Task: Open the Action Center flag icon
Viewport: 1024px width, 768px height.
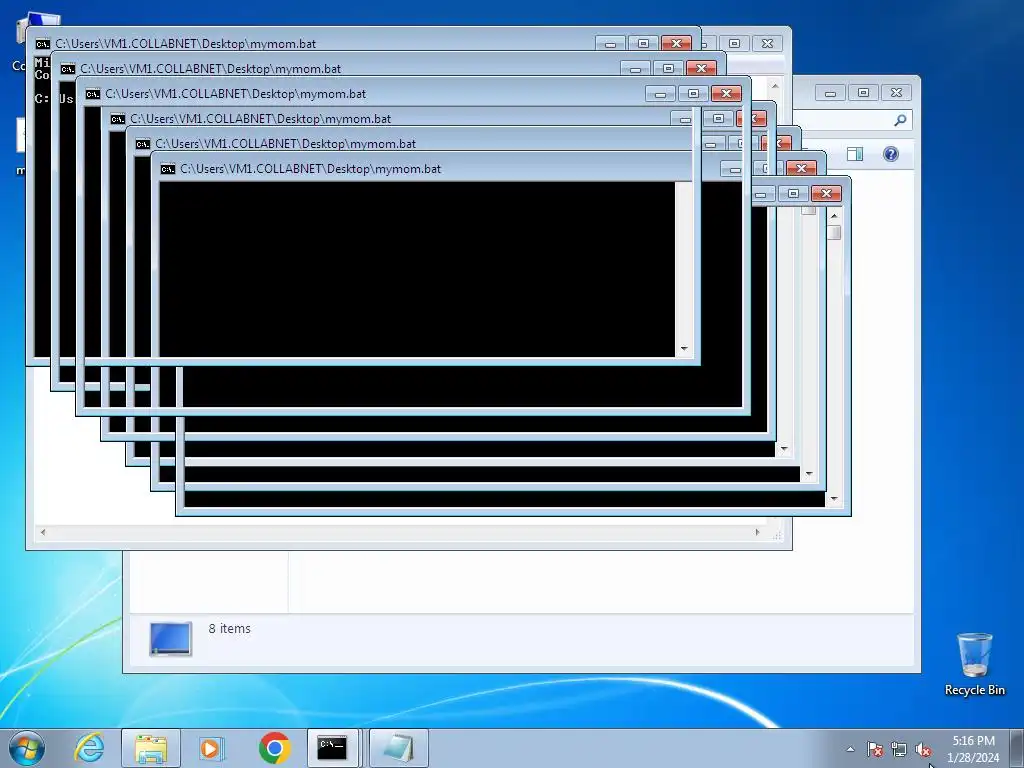Action: click(x=875, y=749)
